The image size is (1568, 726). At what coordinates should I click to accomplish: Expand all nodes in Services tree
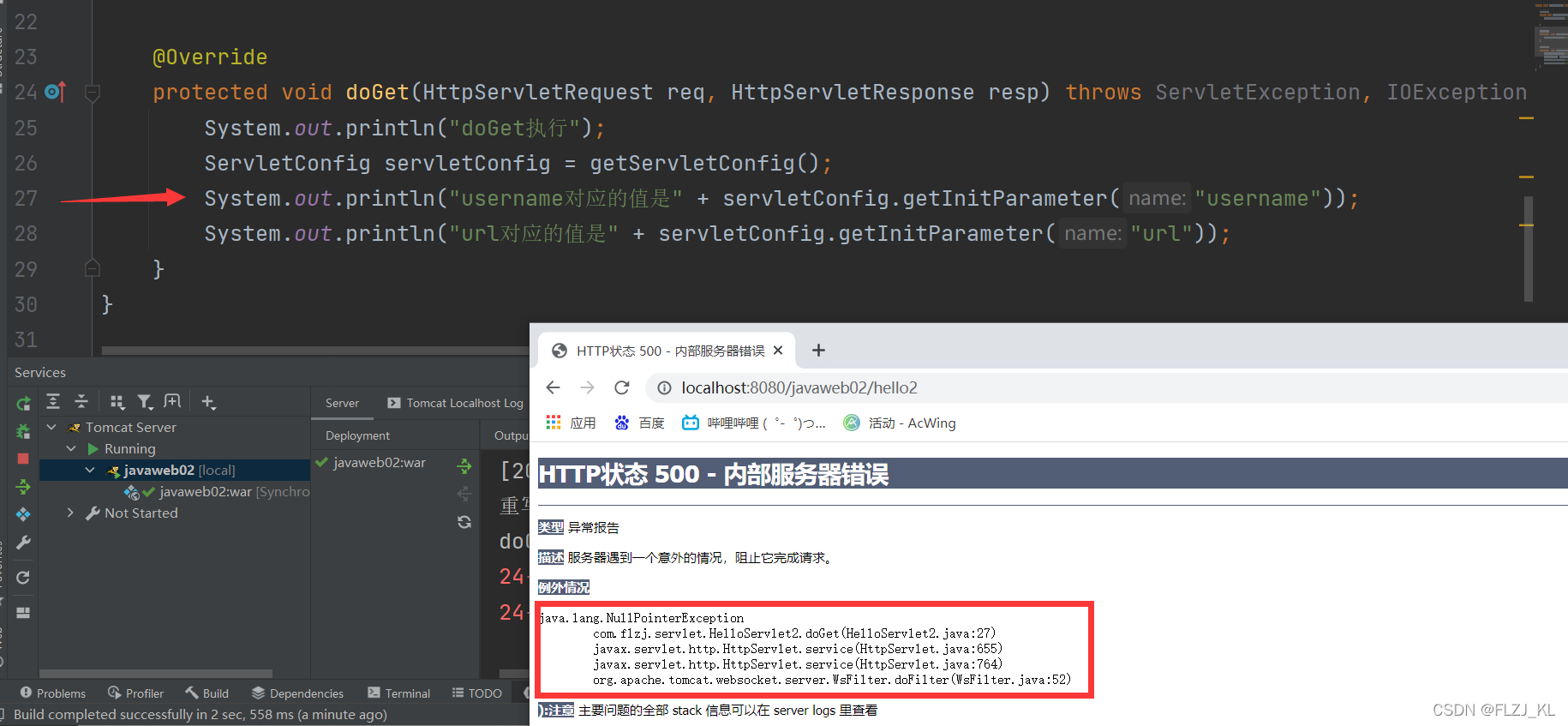tap(53, 401)
